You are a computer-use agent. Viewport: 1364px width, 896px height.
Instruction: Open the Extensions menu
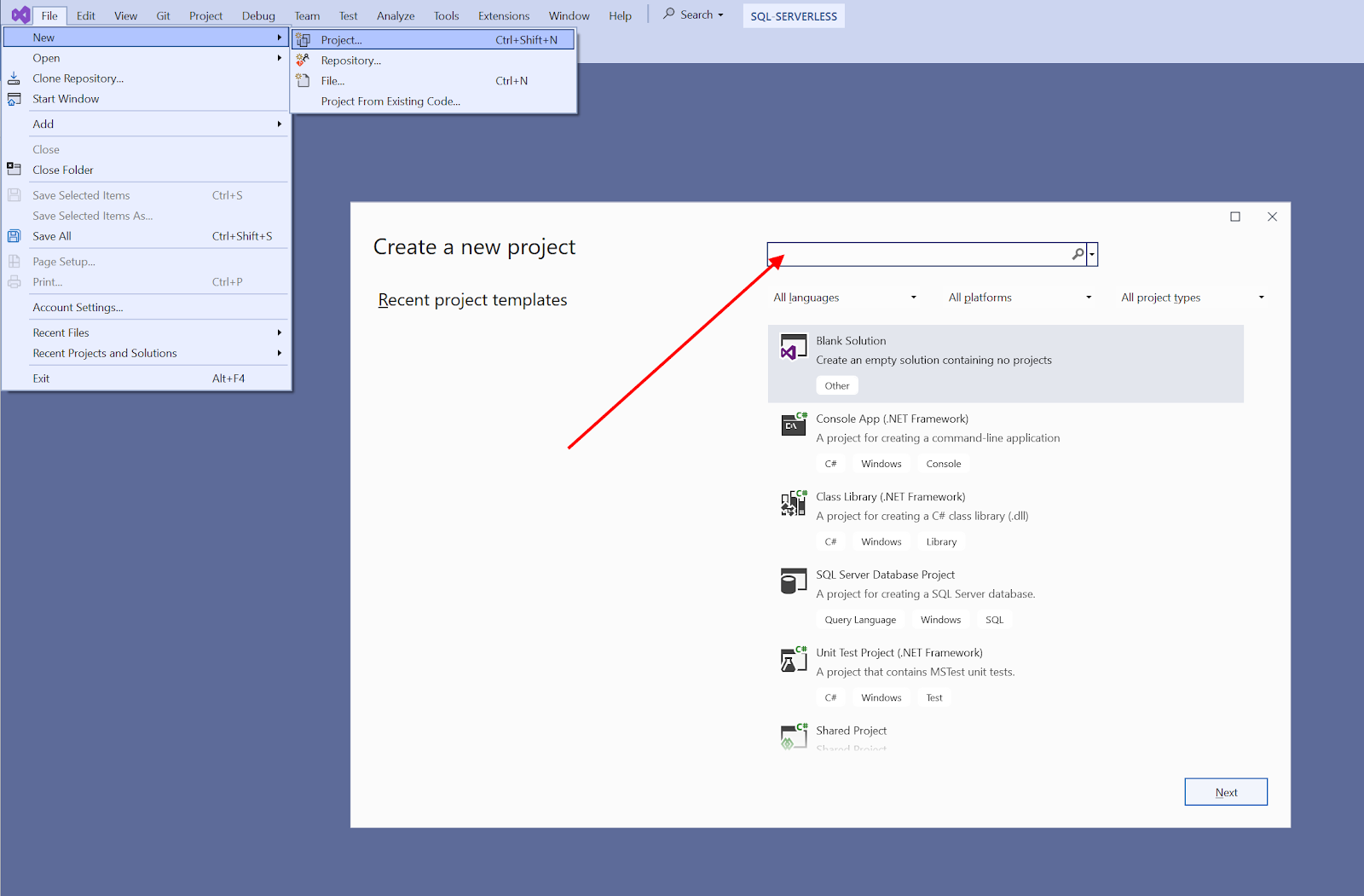tap(504, 15)
